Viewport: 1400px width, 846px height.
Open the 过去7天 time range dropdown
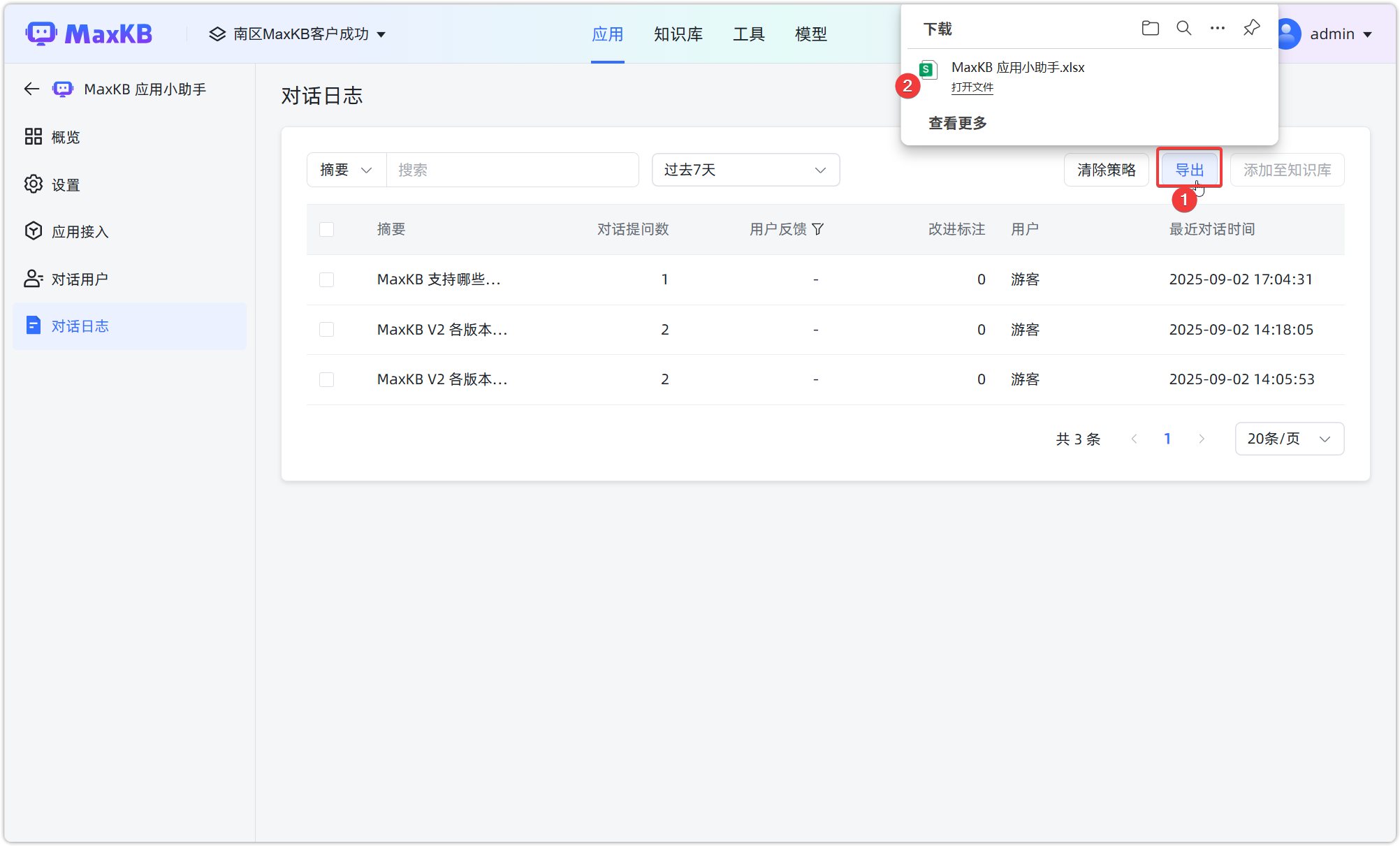tap(745, 170)
